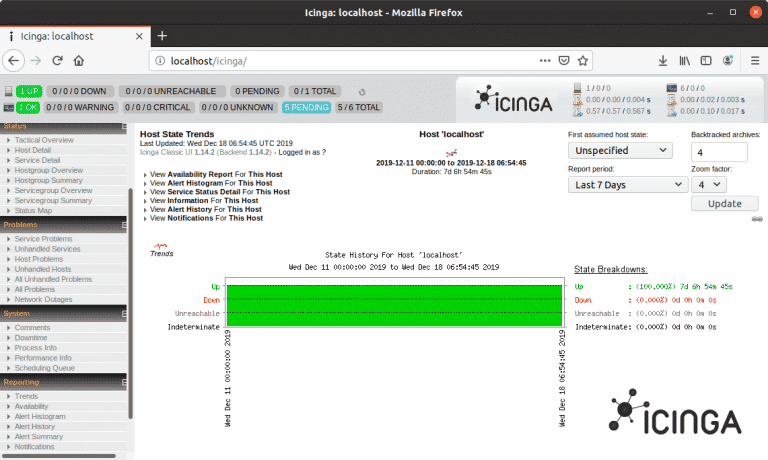Click the Save to Pocket icon
This screenshot has width=768, height=460.
coord(564,61)
